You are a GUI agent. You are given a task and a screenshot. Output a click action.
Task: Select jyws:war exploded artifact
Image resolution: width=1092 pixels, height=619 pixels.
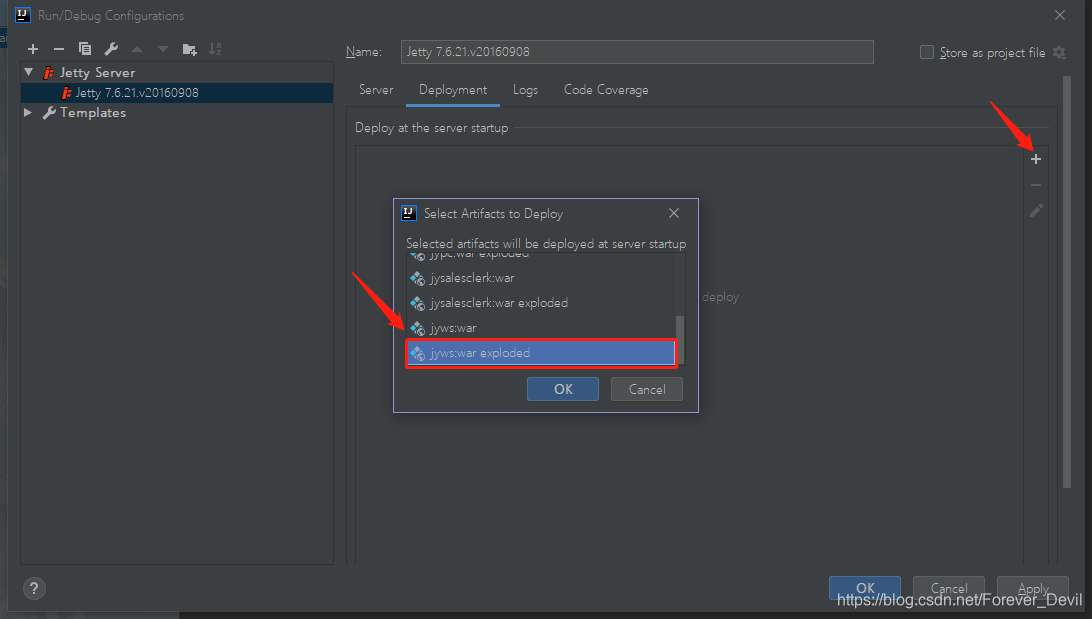541,353
